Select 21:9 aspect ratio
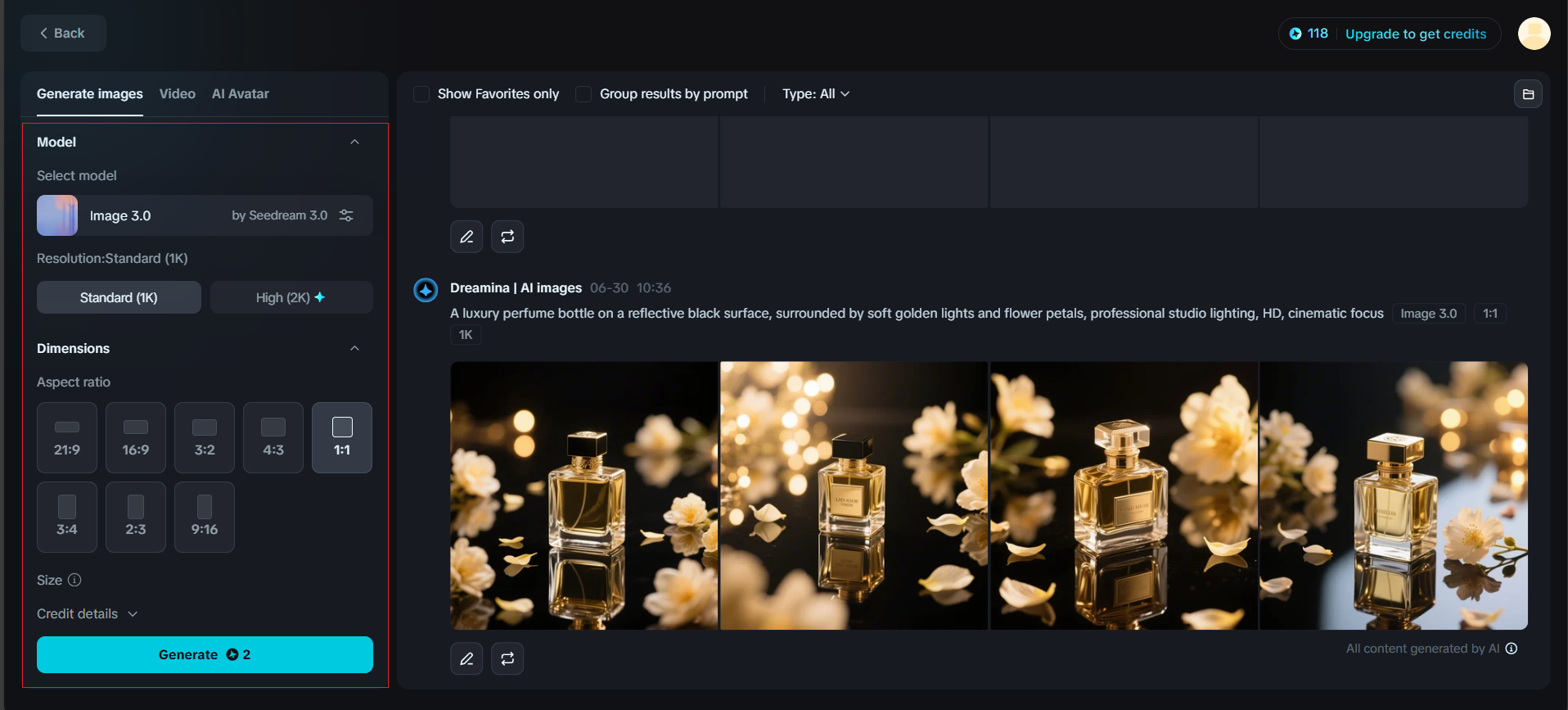This screenshot has width=1568, height=710. [67, 437]
